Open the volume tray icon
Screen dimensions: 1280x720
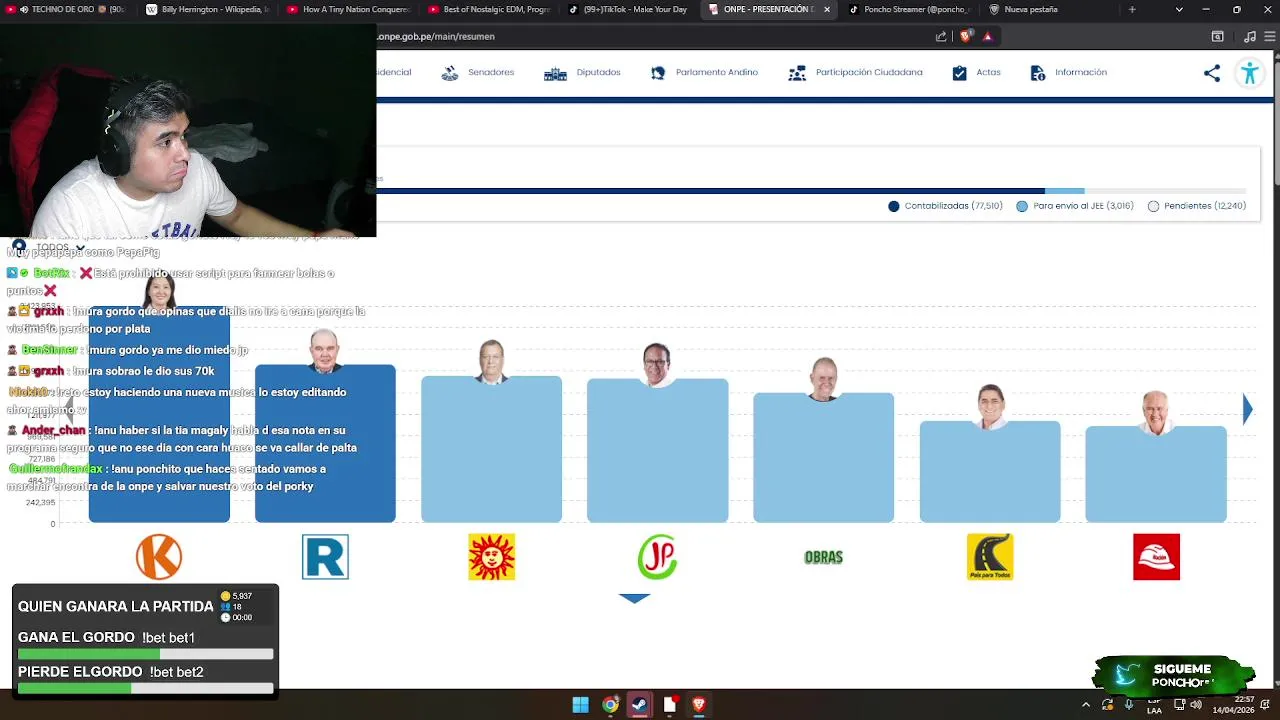click(1196, 705)
